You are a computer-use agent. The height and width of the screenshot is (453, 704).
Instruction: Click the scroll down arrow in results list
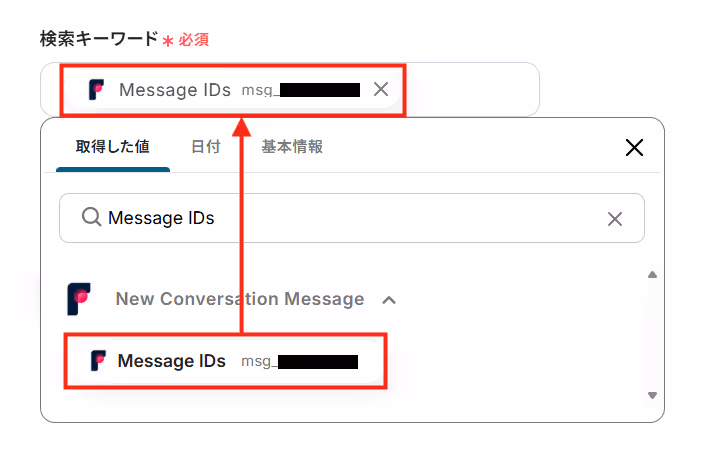652,395
